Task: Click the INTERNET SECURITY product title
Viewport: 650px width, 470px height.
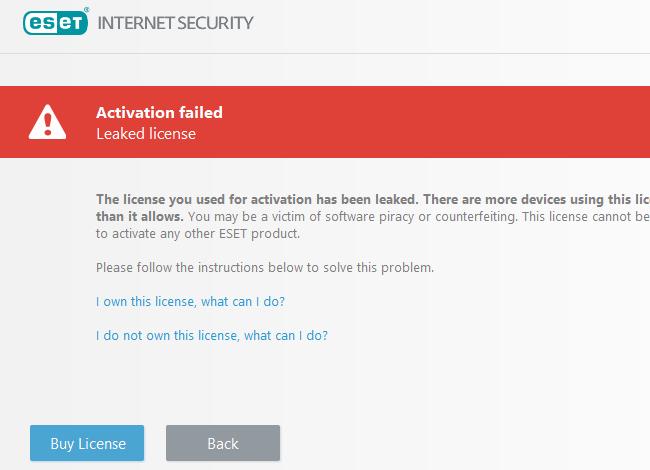Action: (x=175, y=23)
